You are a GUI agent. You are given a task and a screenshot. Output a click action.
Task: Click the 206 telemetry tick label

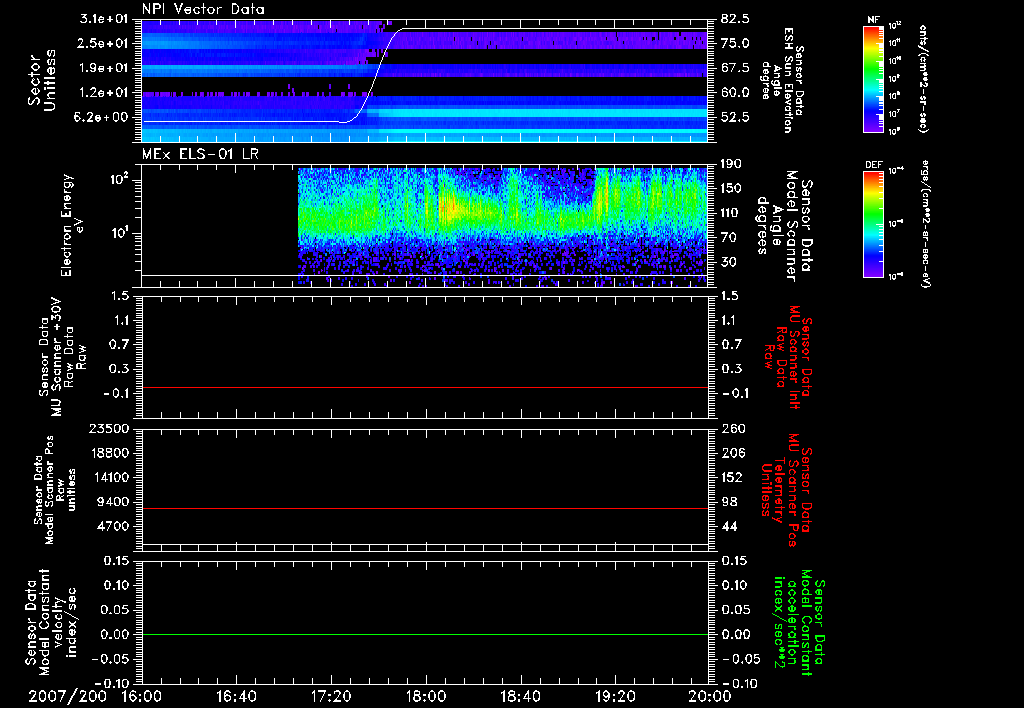point(733,453)
